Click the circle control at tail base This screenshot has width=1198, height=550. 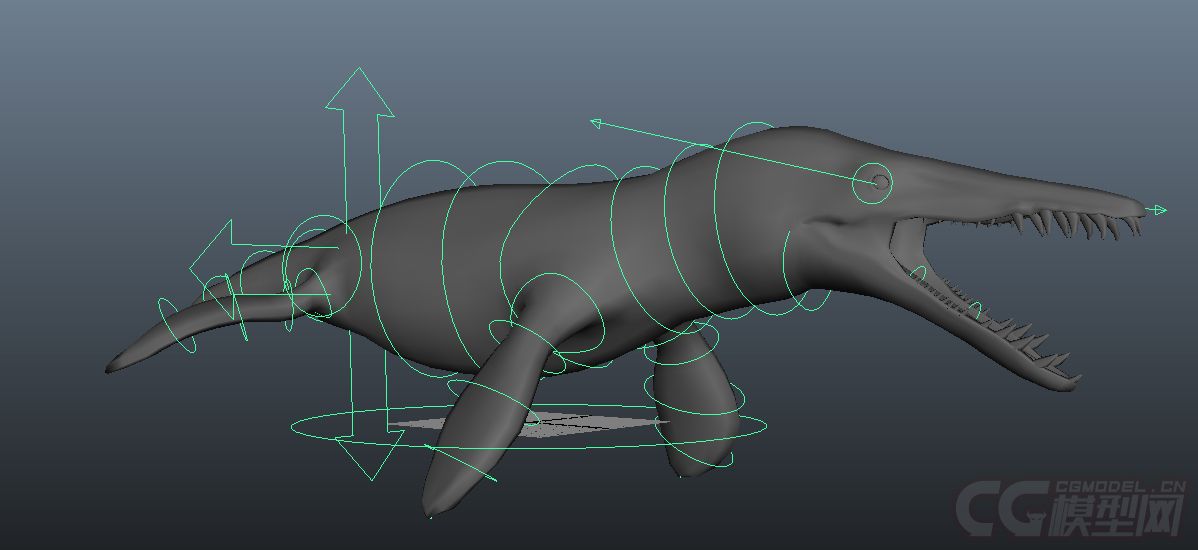tap(320, 268)
